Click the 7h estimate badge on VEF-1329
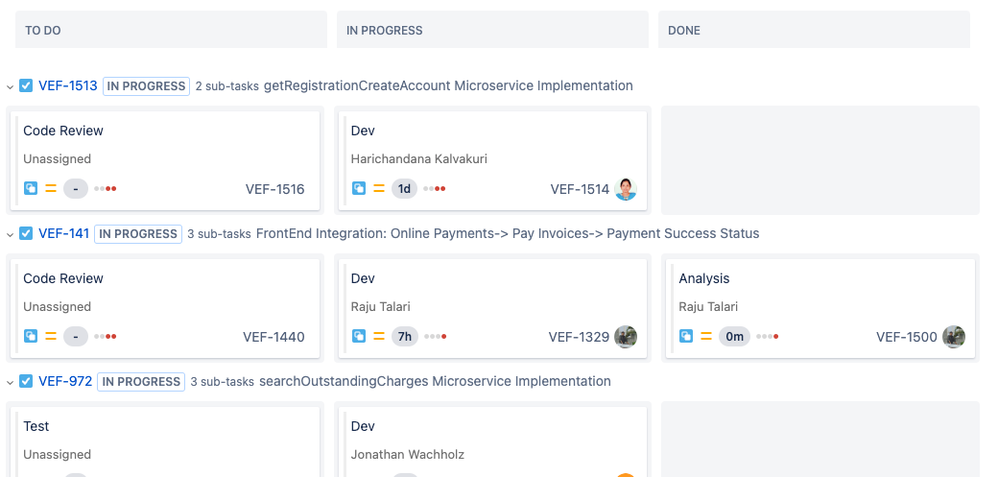The height and width of the screenshot is (477, 998). point(405,336)
